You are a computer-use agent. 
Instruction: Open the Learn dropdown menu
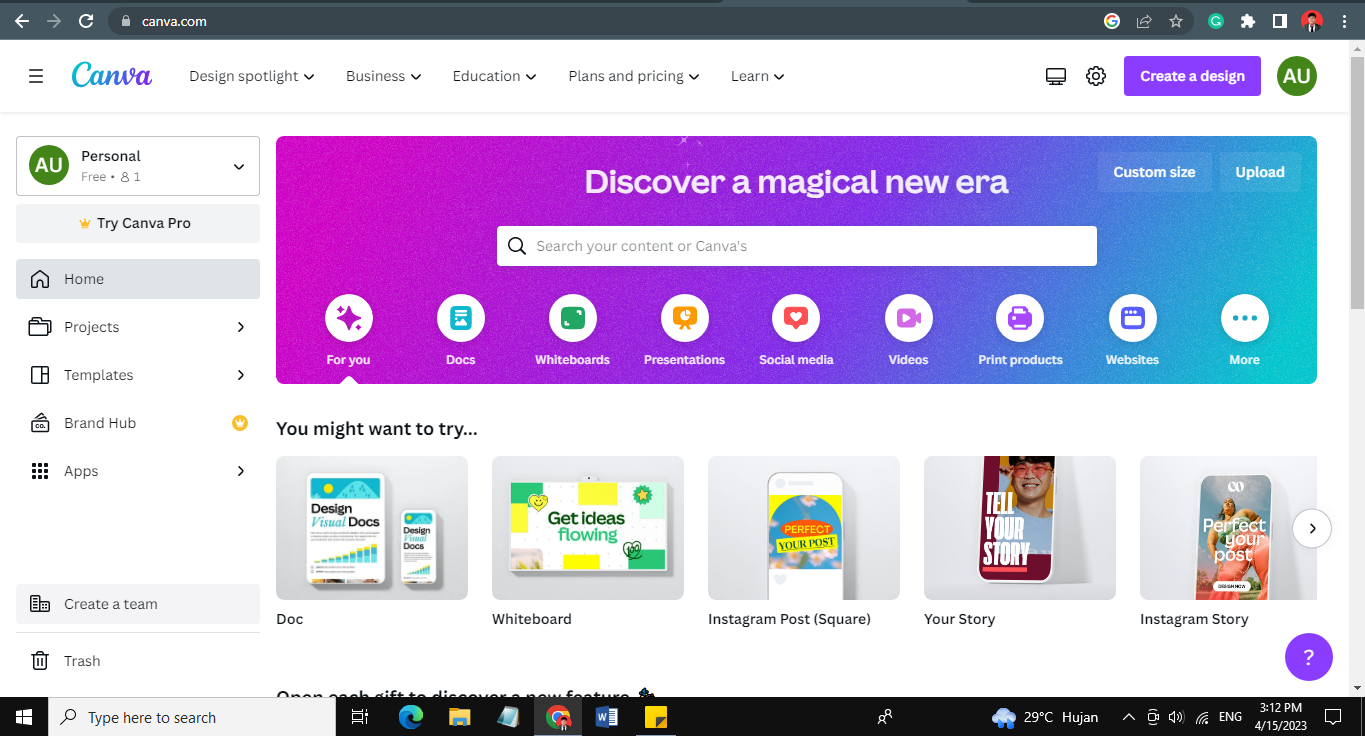(x=757, y=75)
